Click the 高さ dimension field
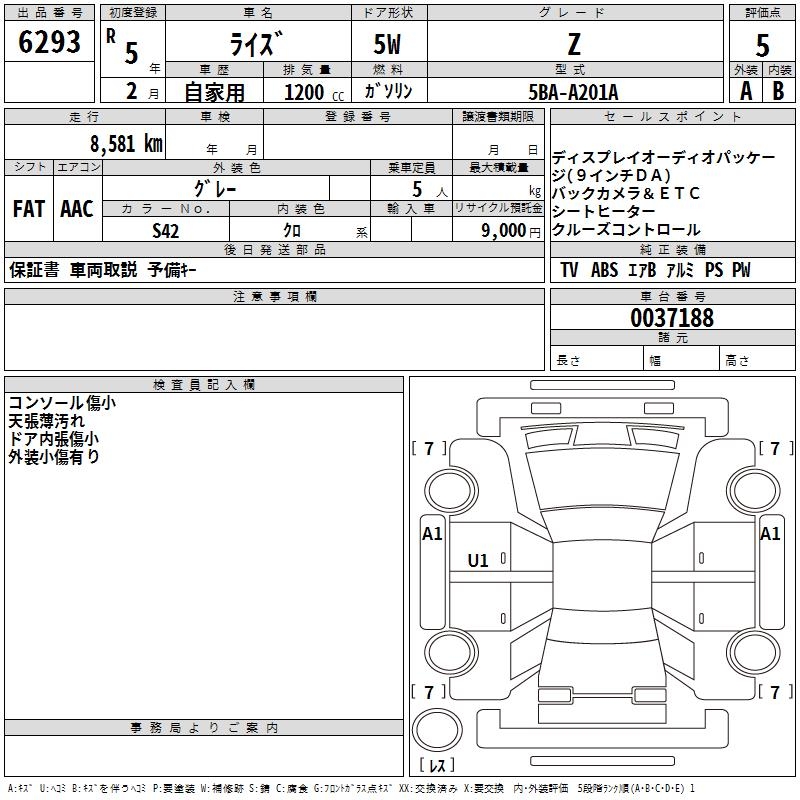The image size is (800, 800). point(758,358)
